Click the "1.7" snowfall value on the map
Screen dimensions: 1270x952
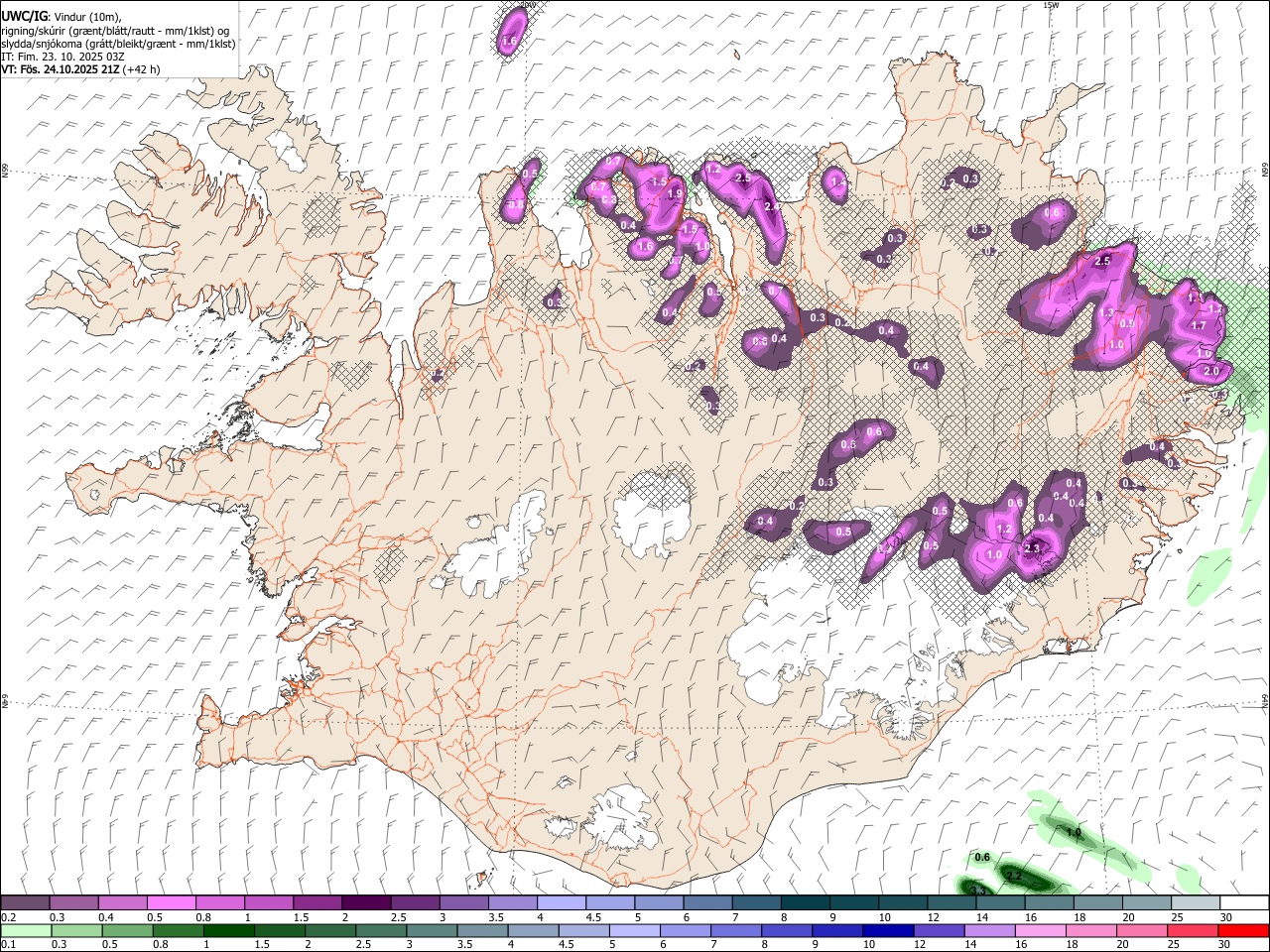tap(1198, 325)
